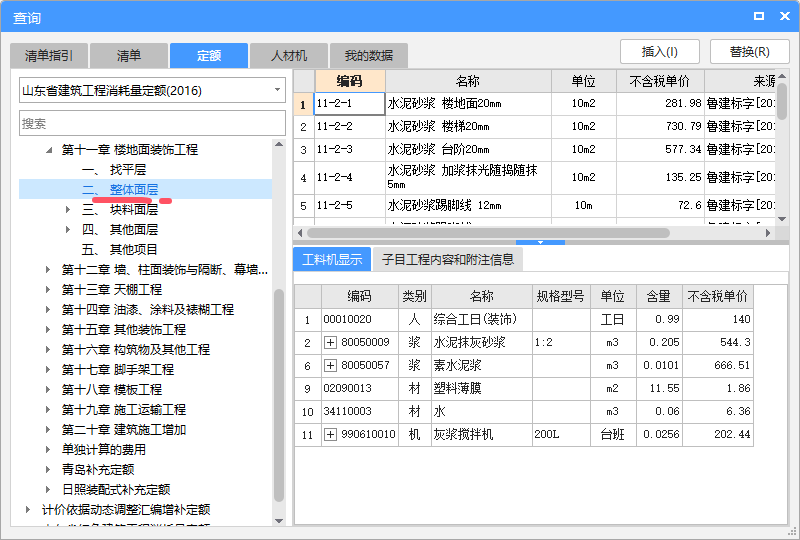Image resolution: width=800 pixels, height=540 pixels.
Task: Expand 计价依据动态调整汇编增补定额 node
Action: (x=28, y=509)
